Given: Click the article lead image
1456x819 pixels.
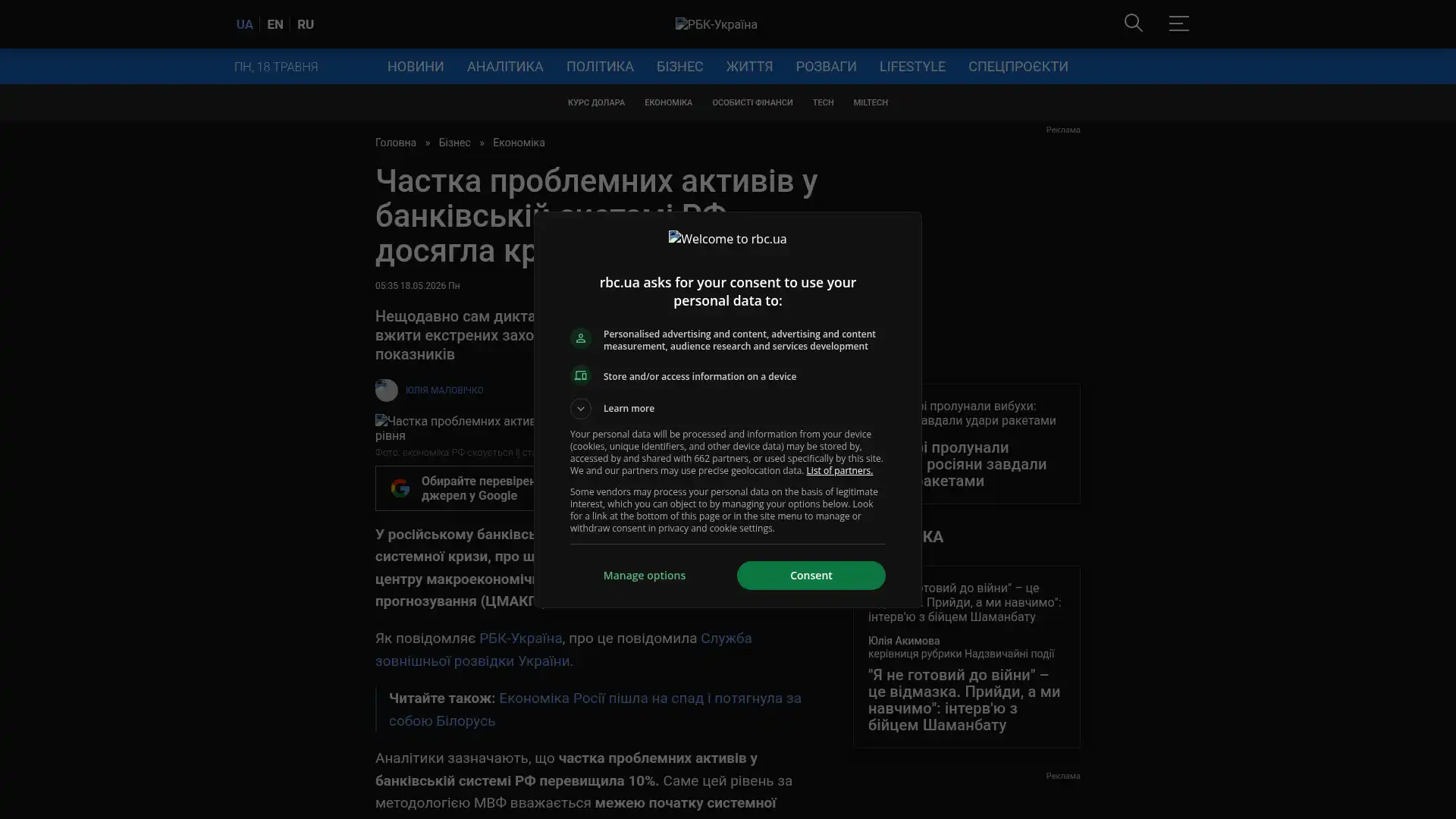Looking at the screenshot, I should pyautogui.click(x=455, y=428).
